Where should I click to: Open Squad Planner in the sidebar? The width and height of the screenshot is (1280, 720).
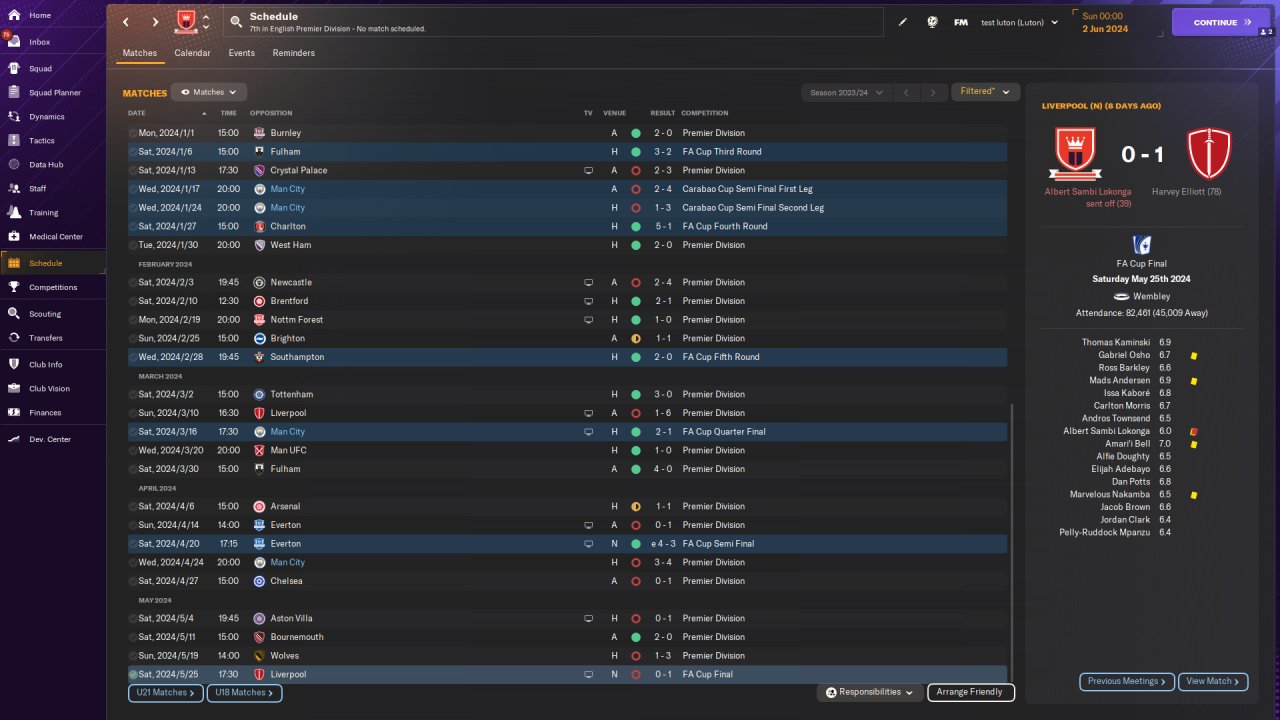[55, 92]
